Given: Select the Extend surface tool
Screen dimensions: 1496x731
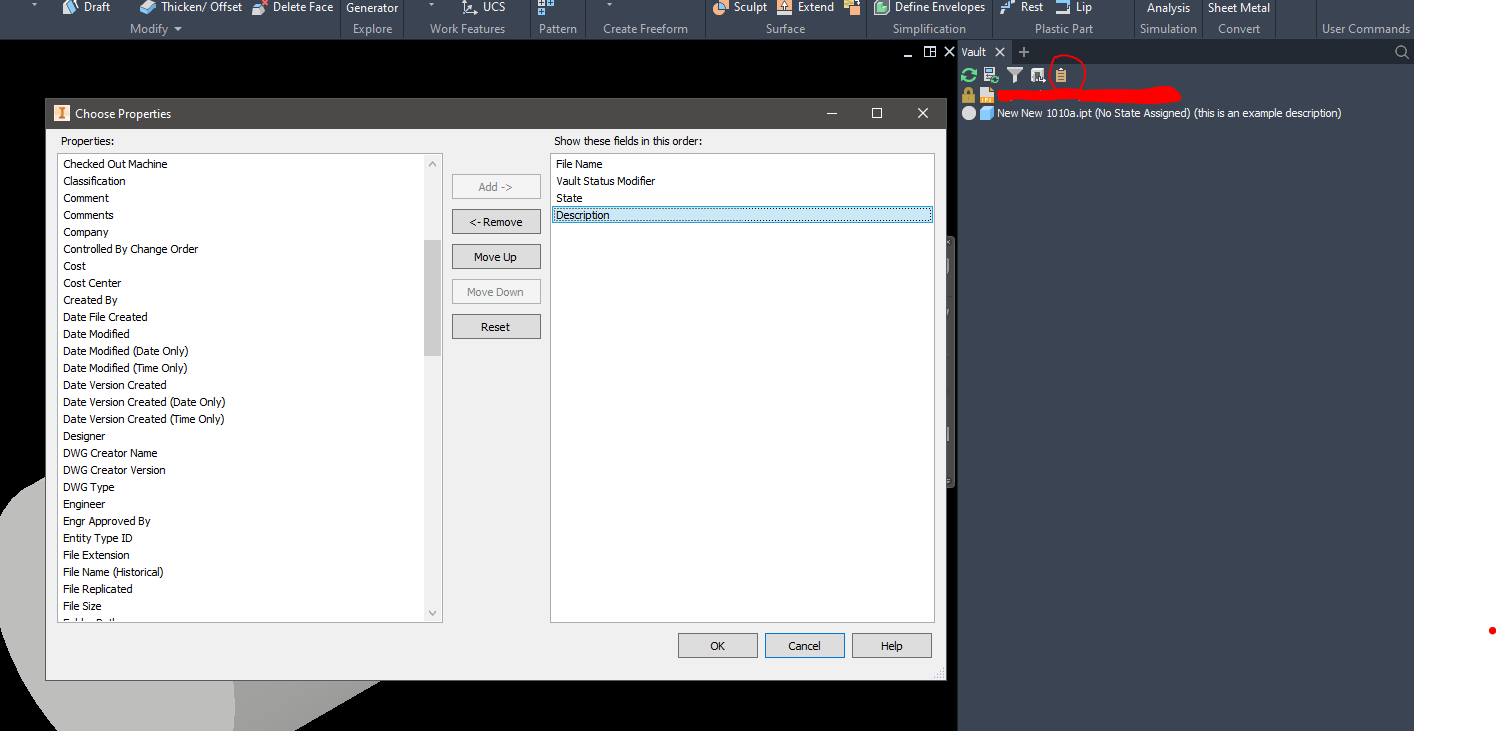Looking at the screenshot, I should point(805,7).
